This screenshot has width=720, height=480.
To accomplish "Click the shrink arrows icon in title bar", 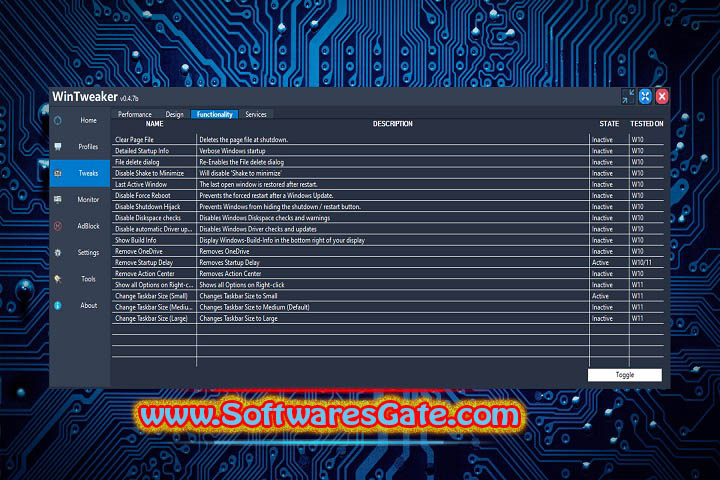I will coord(628,96).
